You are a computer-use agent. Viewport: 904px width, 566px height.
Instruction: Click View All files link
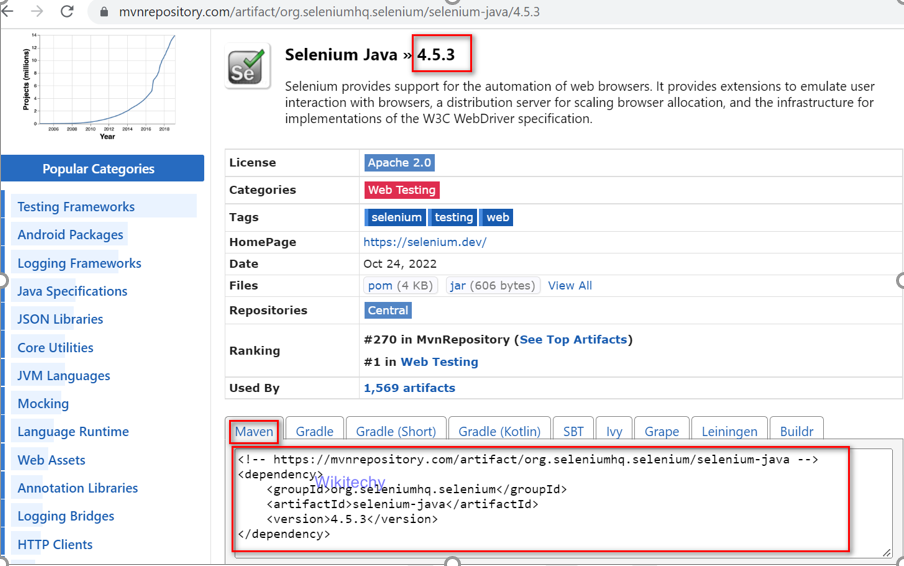[x=570, y=285]
